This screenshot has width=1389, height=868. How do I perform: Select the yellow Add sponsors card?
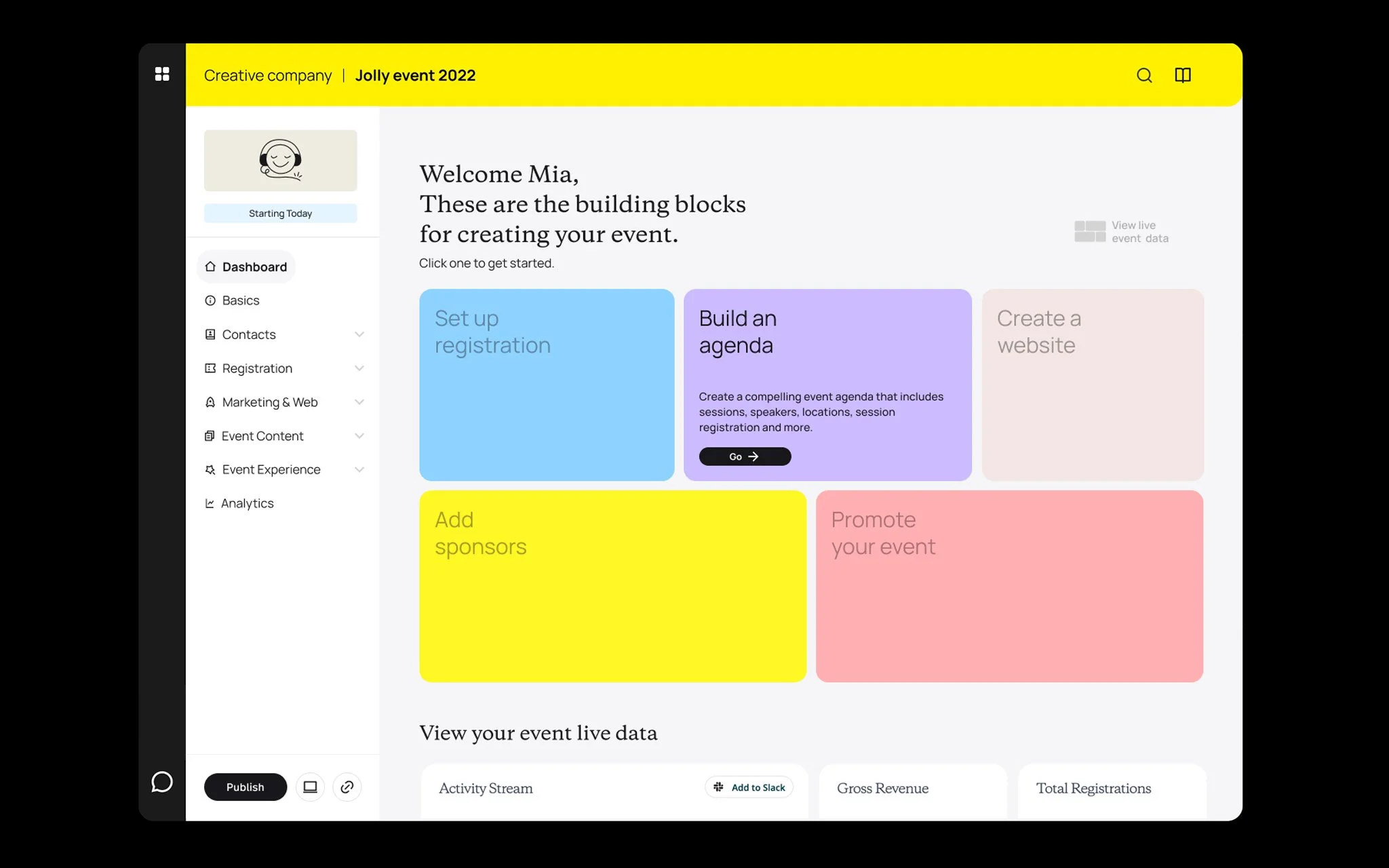(x=612, y=586)
